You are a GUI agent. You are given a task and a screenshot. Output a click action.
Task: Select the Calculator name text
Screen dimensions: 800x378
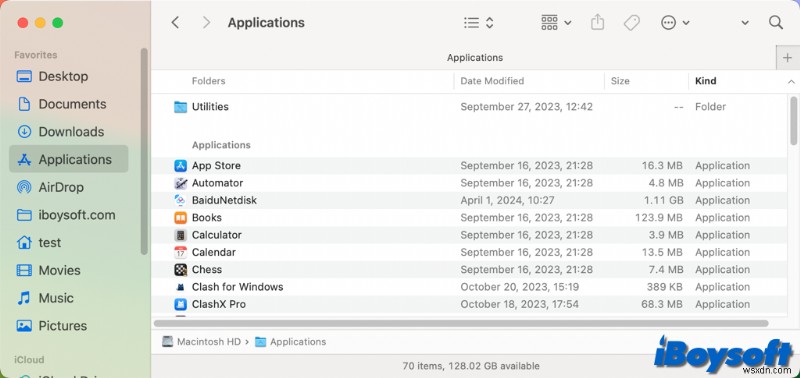(x=217, y=235)
